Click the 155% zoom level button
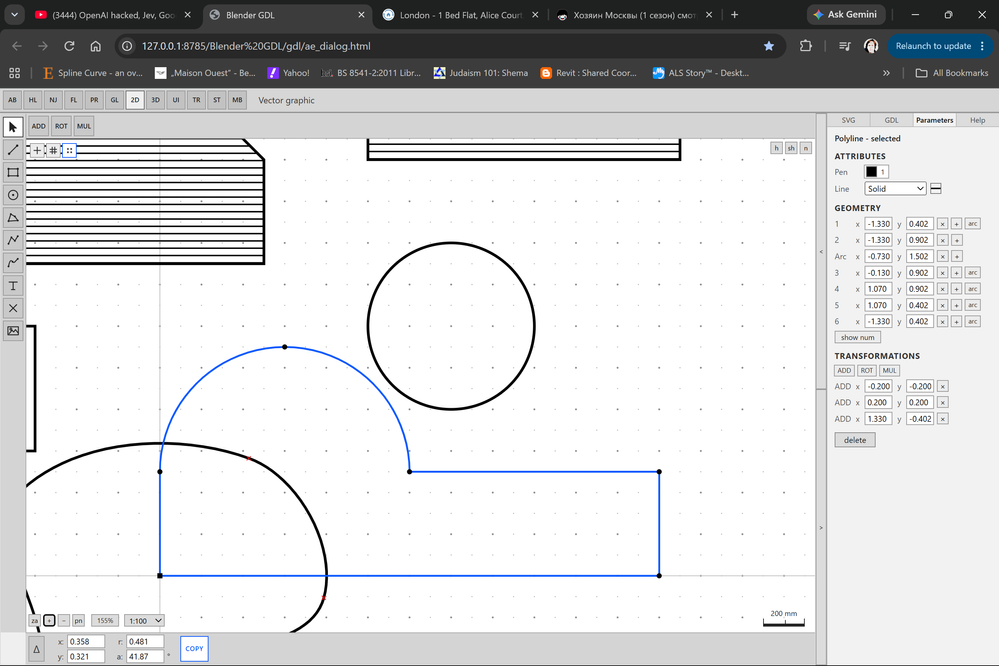 105,621
